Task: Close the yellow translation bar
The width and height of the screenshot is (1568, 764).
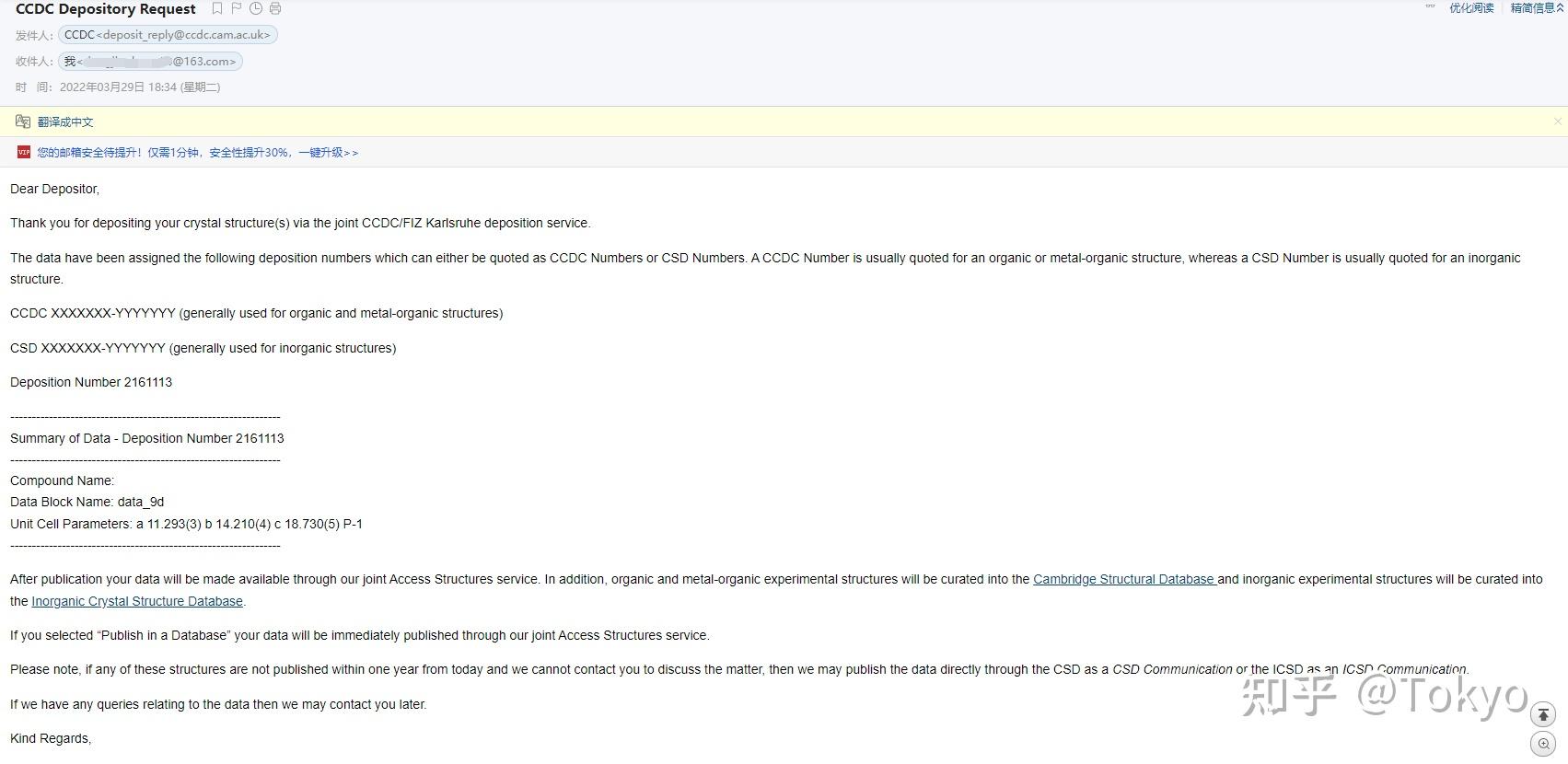Action: point(1557,122)
